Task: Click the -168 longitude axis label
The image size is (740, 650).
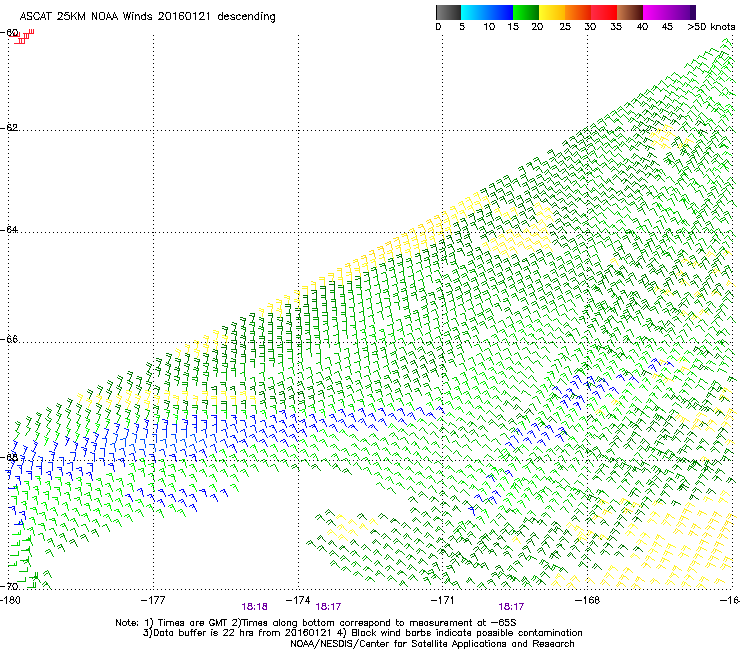Action: coord(588,600)
